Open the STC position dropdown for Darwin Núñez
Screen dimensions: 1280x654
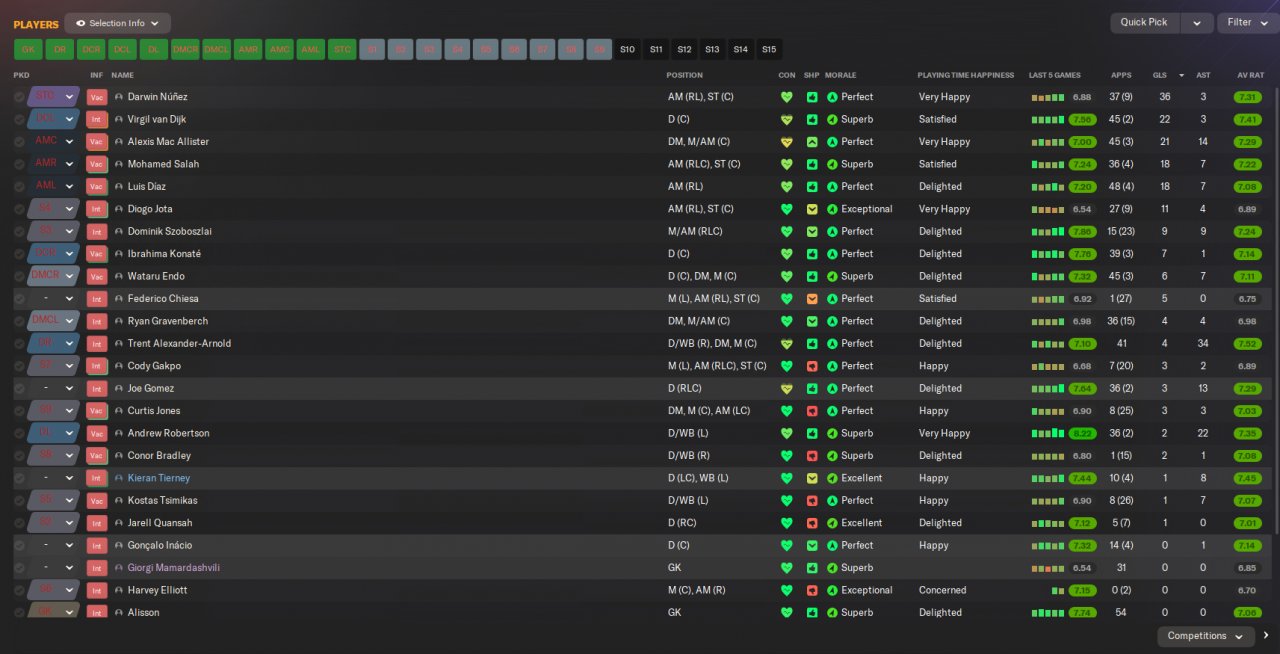(x=69, y=97)
